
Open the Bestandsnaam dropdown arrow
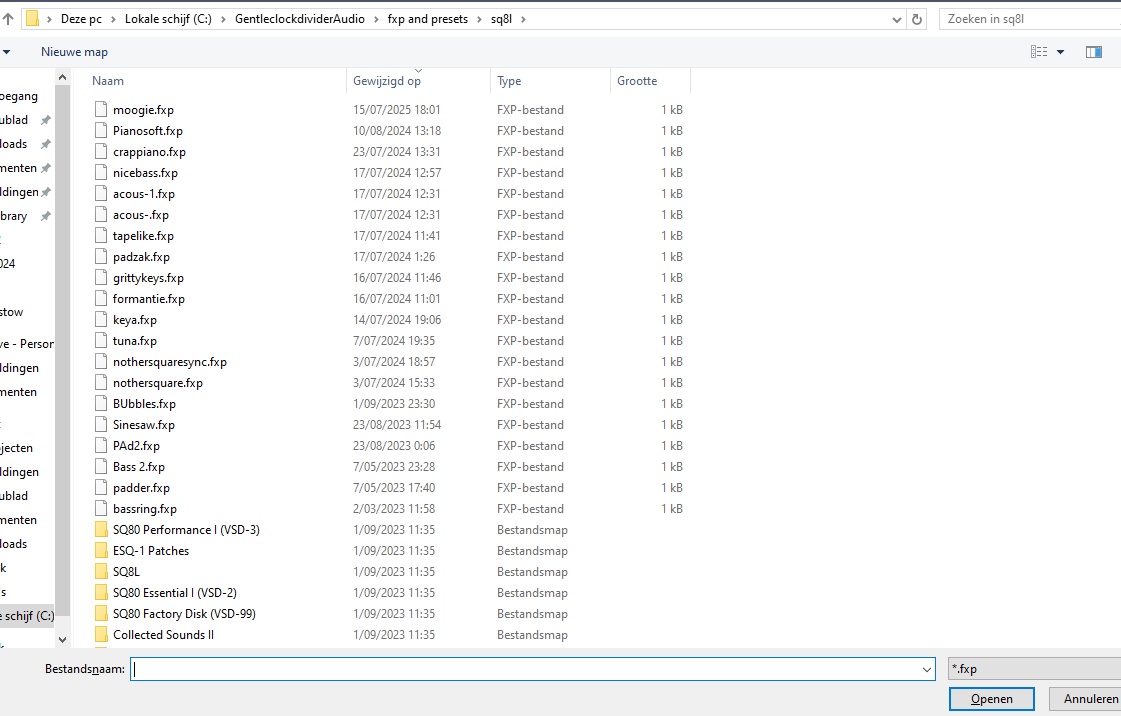[927, 670]
